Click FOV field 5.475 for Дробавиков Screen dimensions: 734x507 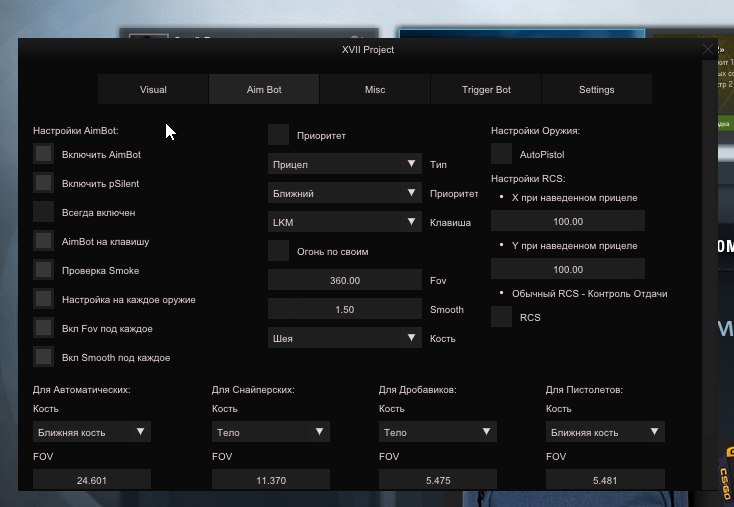pyautogui.click(x=438, y=480)
